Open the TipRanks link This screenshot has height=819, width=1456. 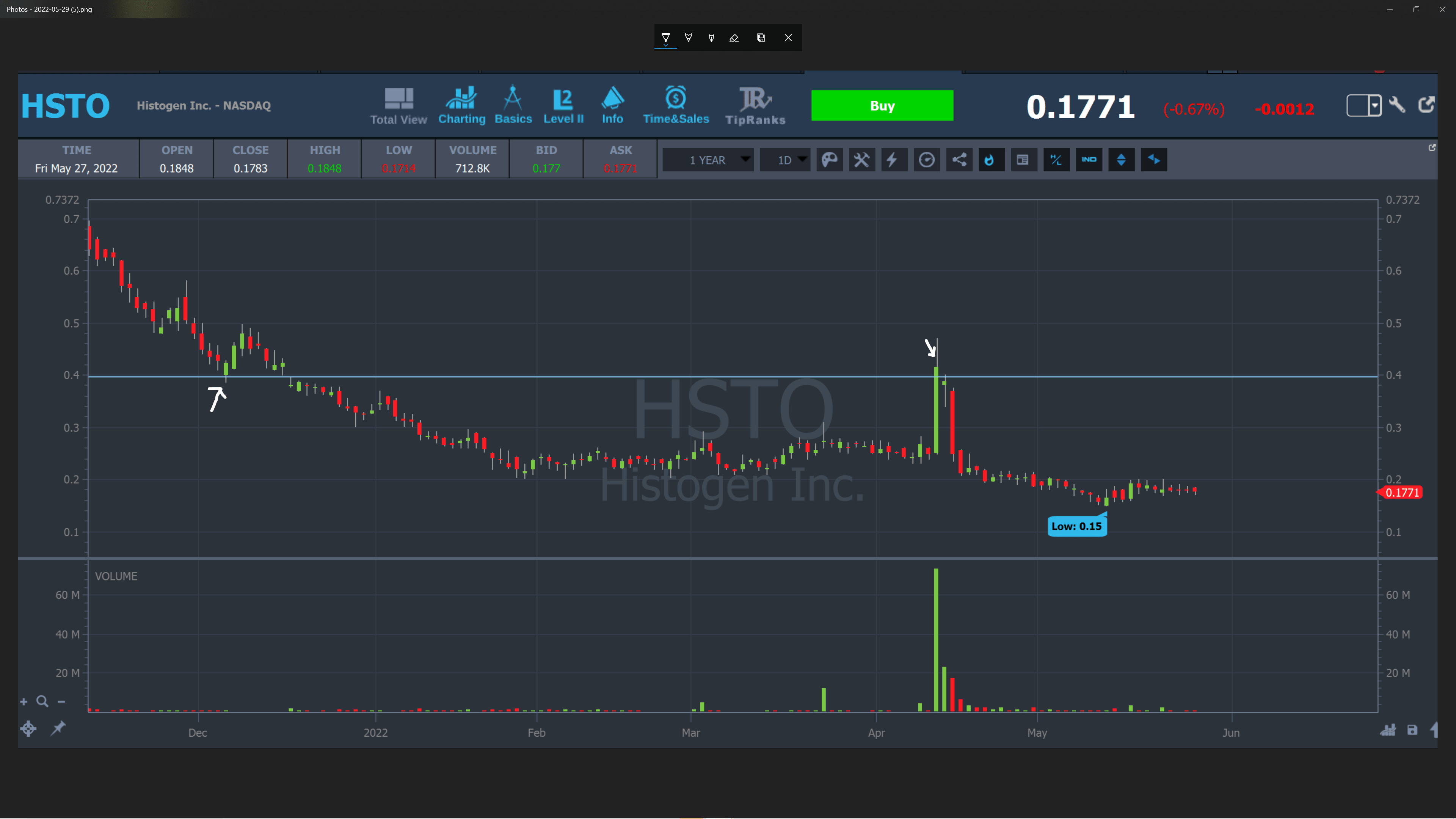755,106
